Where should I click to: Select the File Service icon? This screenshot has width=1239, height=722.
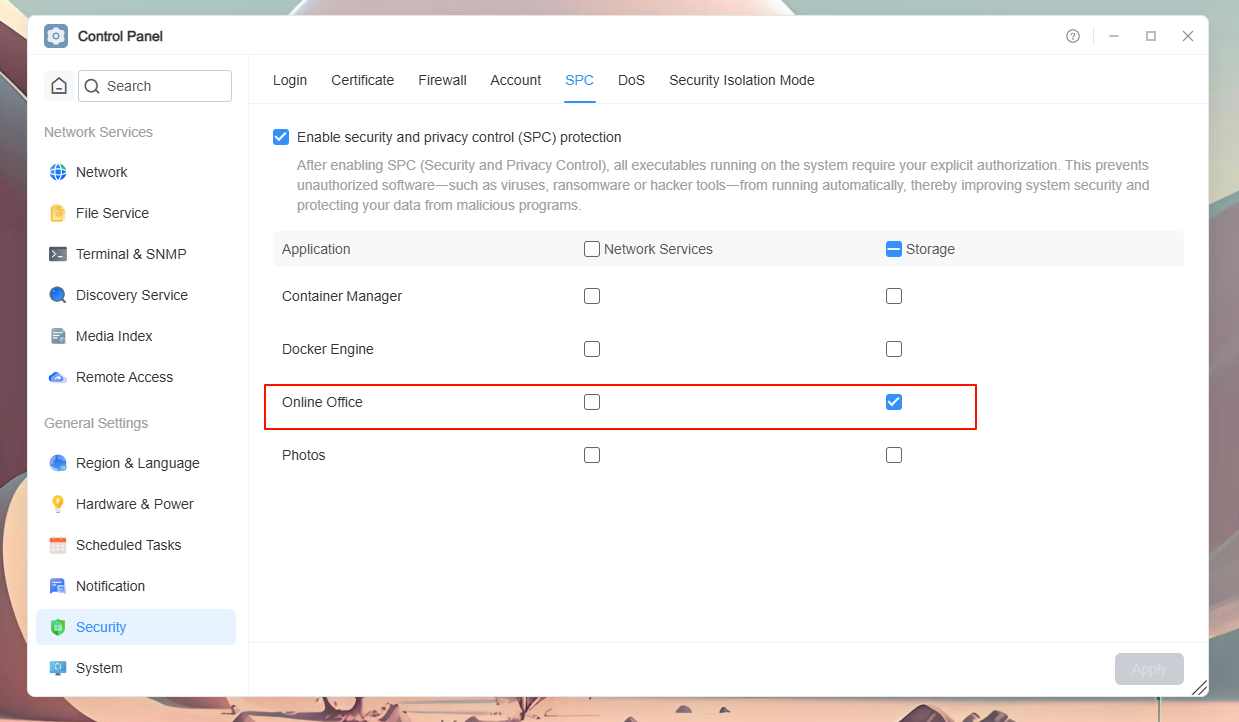[58, 213]
